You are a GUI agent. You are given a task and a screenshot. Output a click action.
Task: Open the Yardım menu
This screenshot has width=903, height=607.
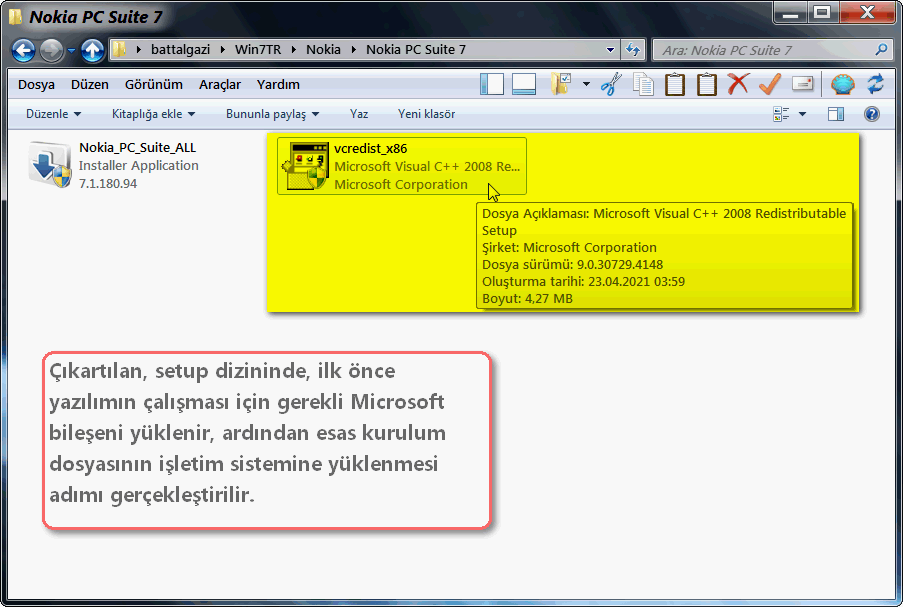[x=278, y=85]
